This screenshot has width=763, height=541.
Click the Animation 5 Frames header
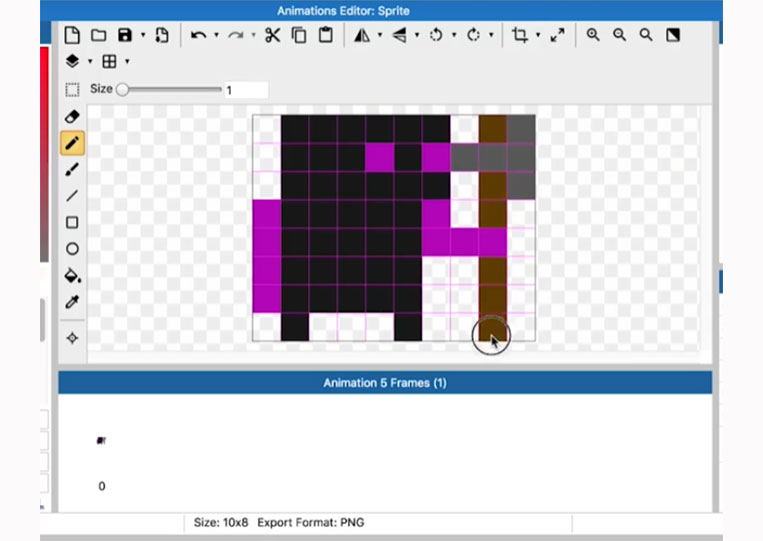[x=385, y=383]
